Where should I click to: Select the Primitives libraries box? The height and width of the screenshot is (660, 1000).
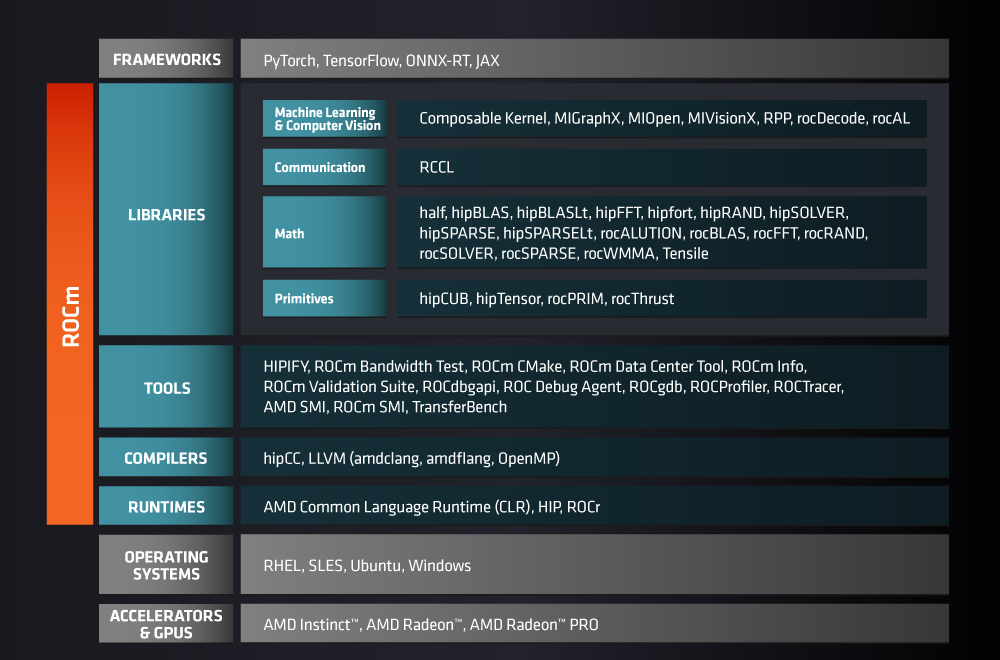[323, 298]
